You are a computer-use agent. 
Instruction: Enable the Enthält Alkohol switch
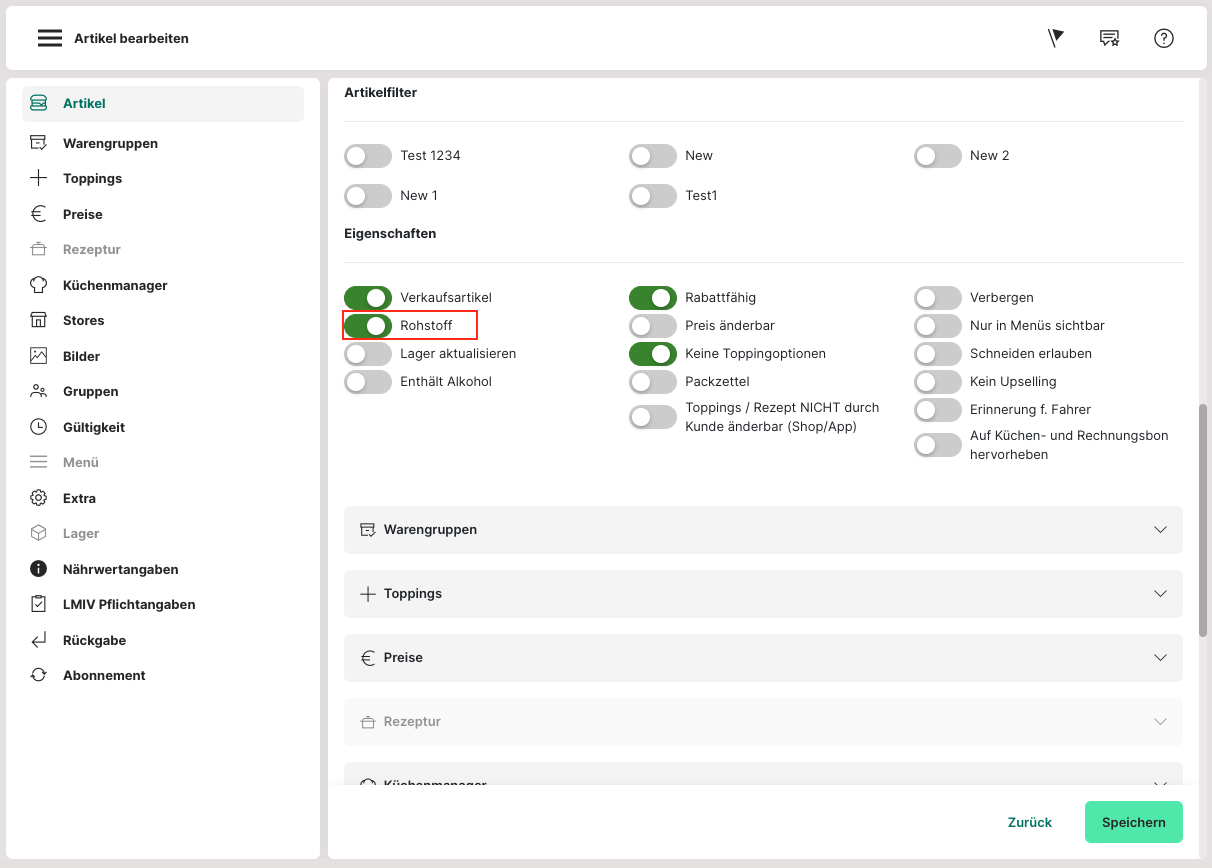click(x=368, y=382)
